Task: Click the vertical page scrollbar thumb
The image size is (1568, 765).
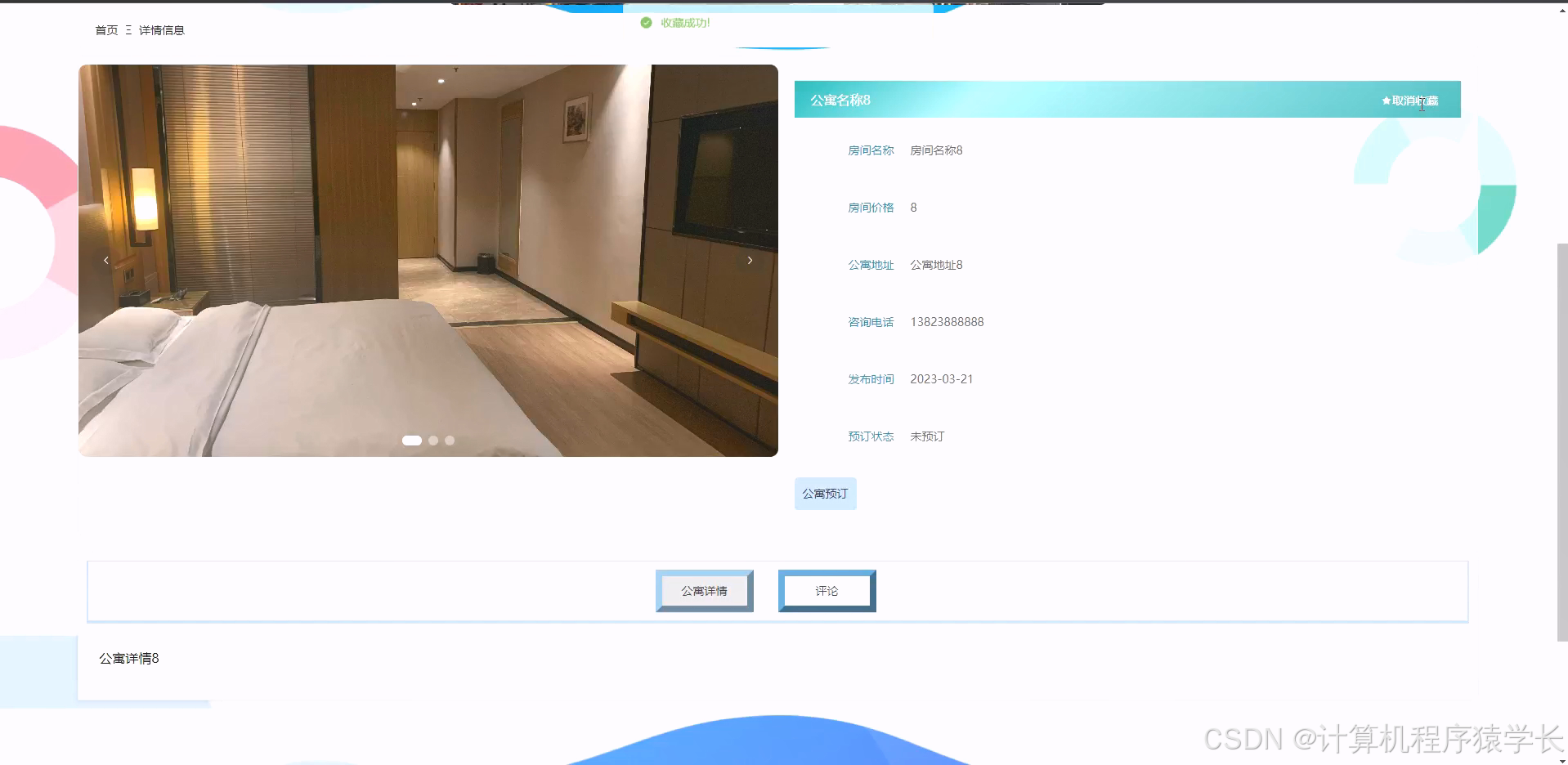Action: tap(1562, 441)
